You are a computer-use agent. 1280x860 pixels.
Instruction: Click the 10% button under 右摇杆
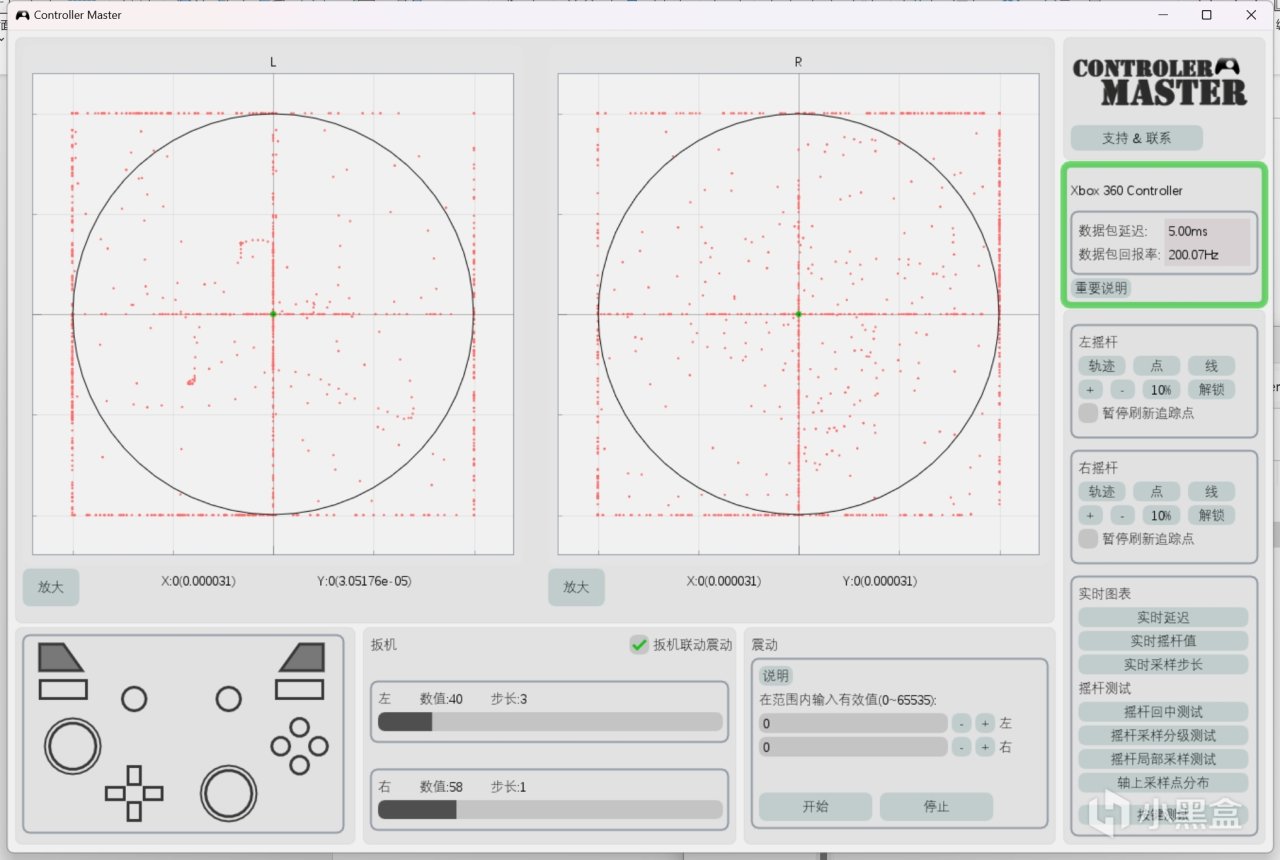click(x=1160, y=516)
